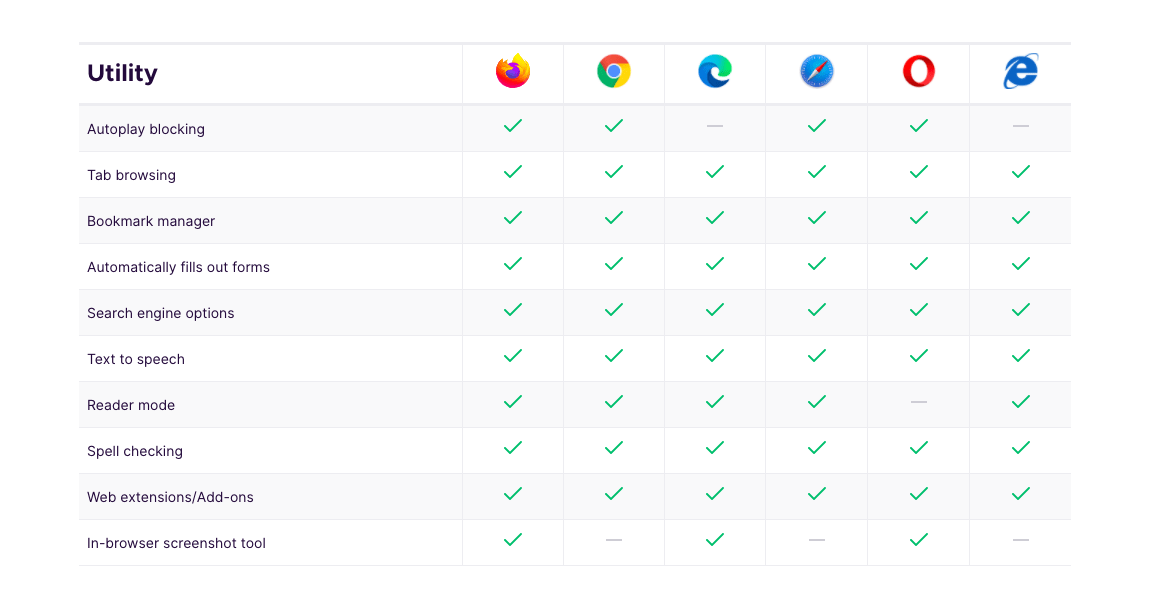Click the "Tab browsing" row label

(131, 175)
